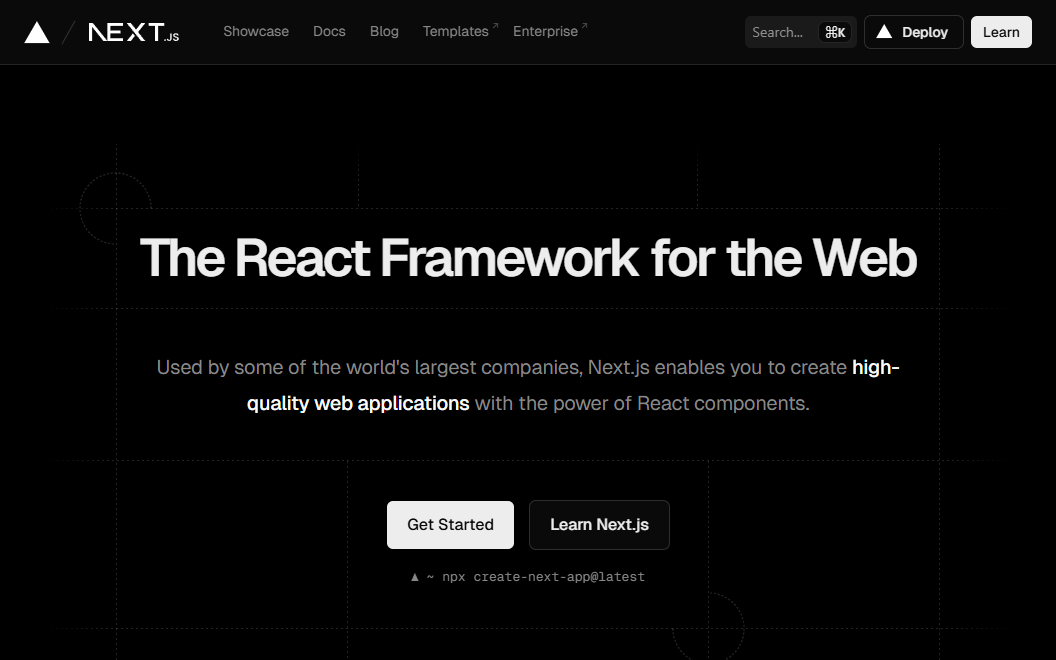Go to Docs in the top navigation

329,32
